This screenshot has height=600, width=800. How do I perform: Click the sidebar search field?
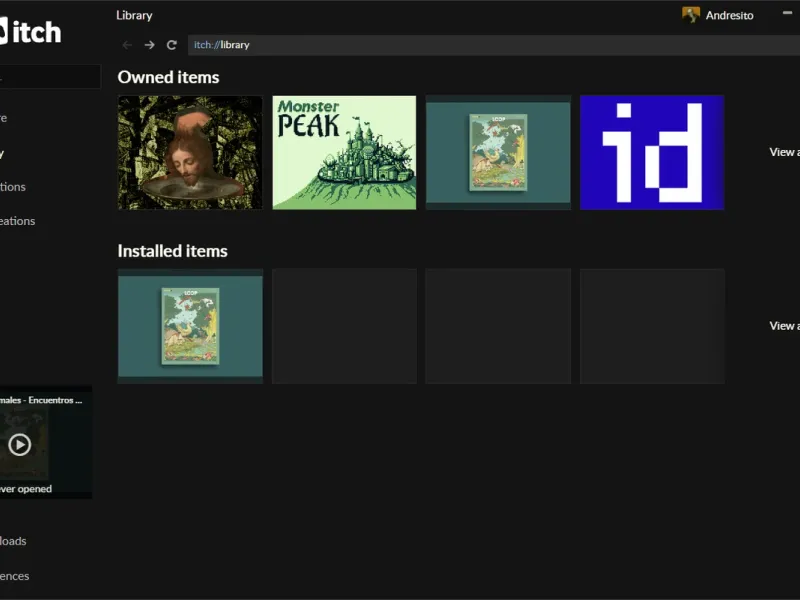click(x=50, y=77)
